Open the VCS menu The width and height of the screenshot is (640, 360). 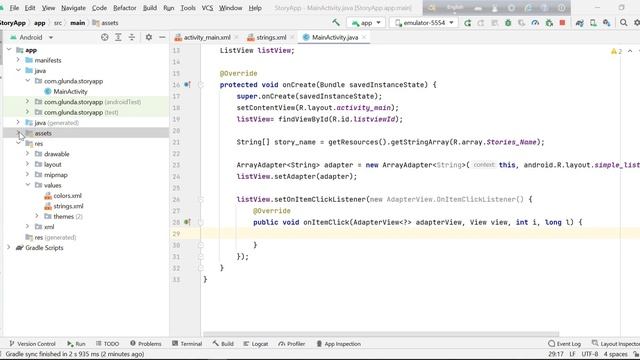[x=207, y=8]
